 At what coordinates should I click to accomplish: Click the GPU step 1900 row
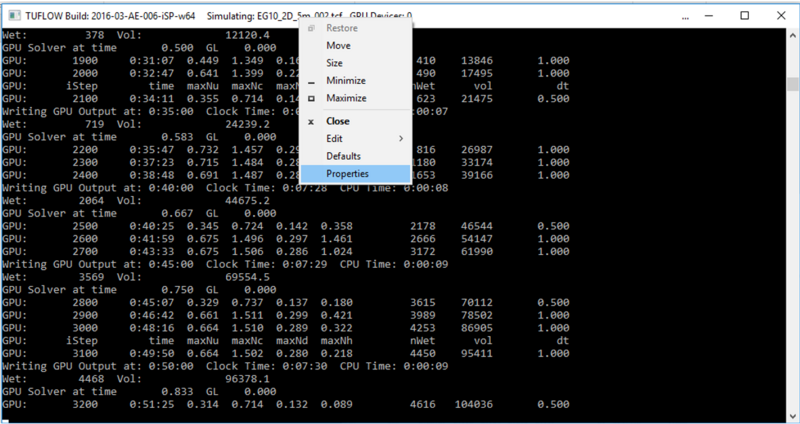tap(286, 60)
